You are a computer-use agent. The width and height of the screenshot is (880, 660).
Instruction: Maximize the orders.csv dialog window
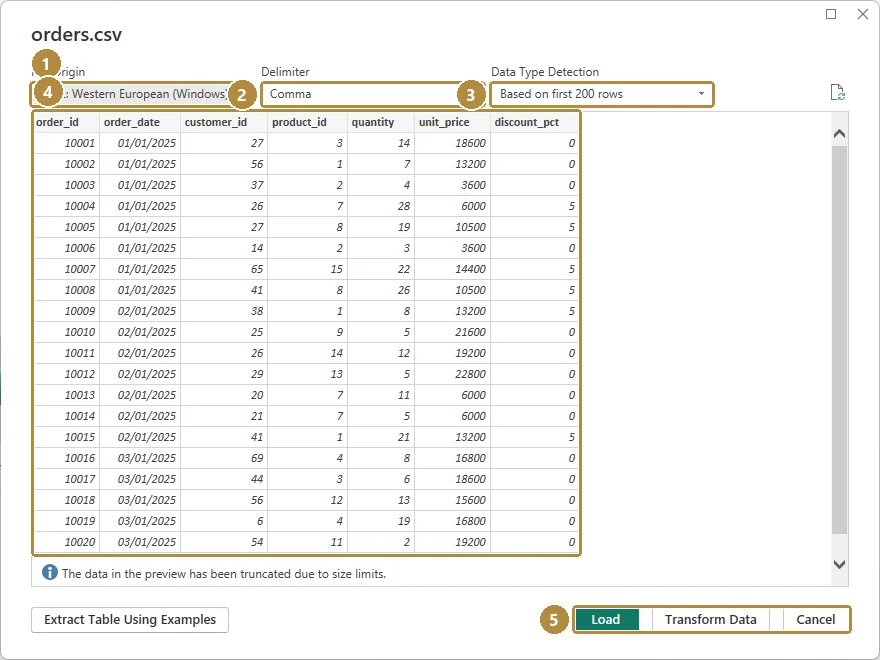tap(831, 14)
